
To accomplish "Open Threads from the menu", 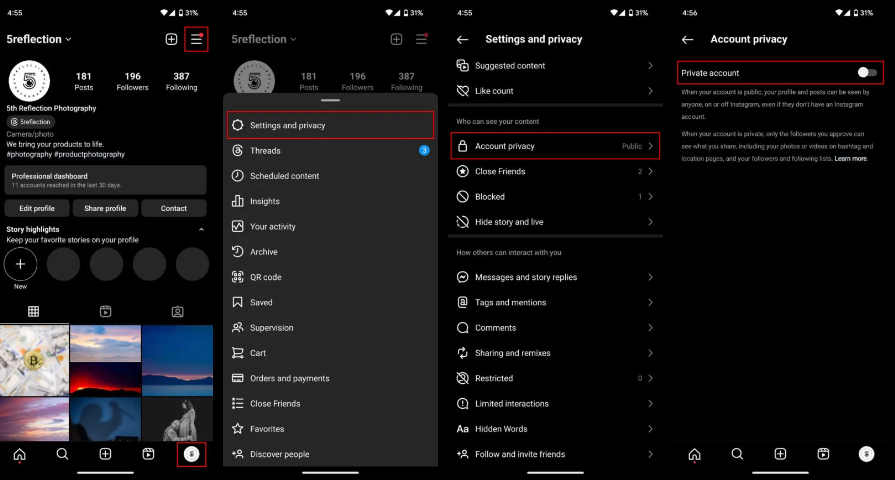I will coord(330,151).
